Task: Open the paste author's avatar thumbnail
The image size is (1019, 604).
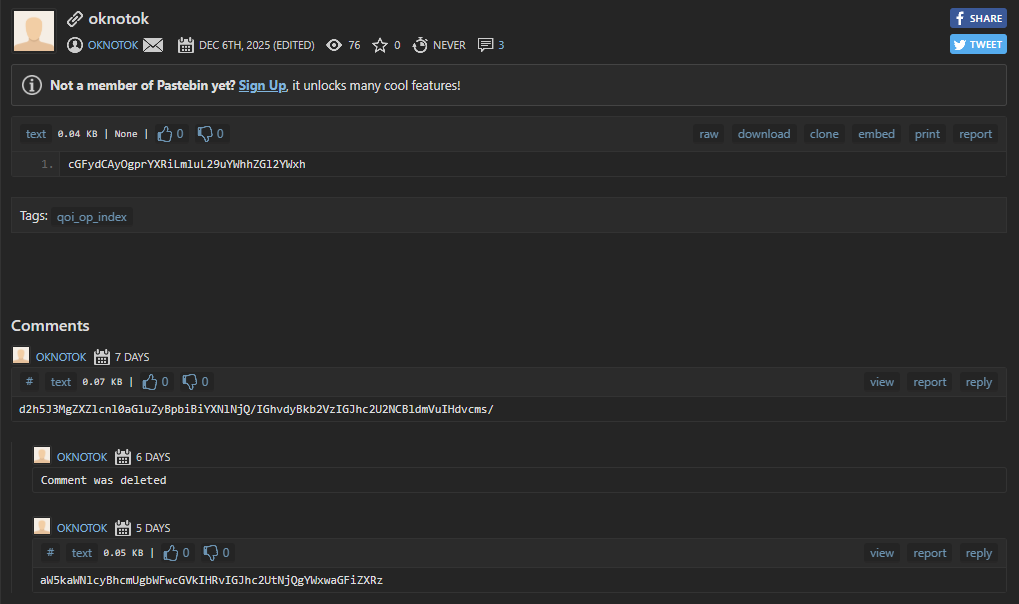Action: click(x=34, y=31)
